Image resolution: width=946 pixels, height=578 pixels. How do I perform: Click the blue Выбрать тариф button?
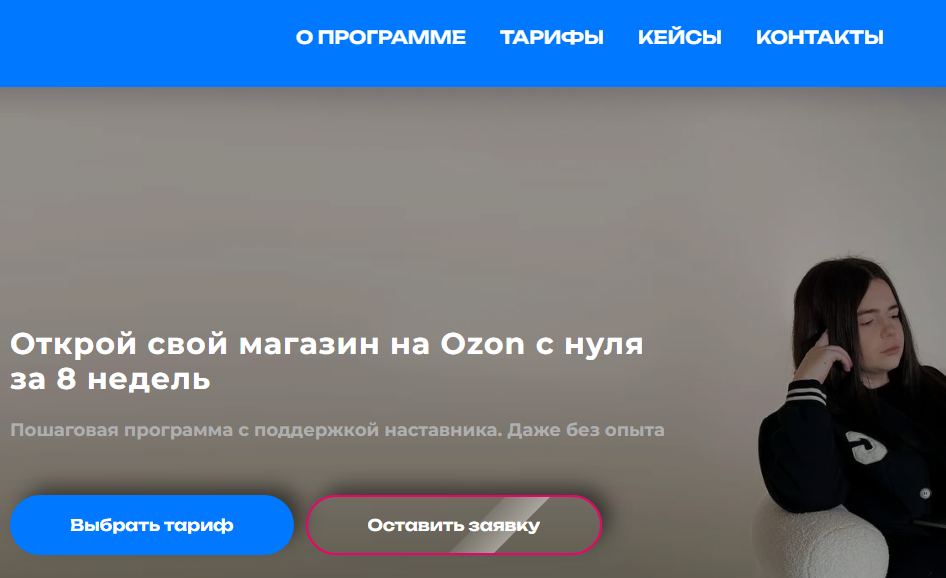(x=152, y=525)
